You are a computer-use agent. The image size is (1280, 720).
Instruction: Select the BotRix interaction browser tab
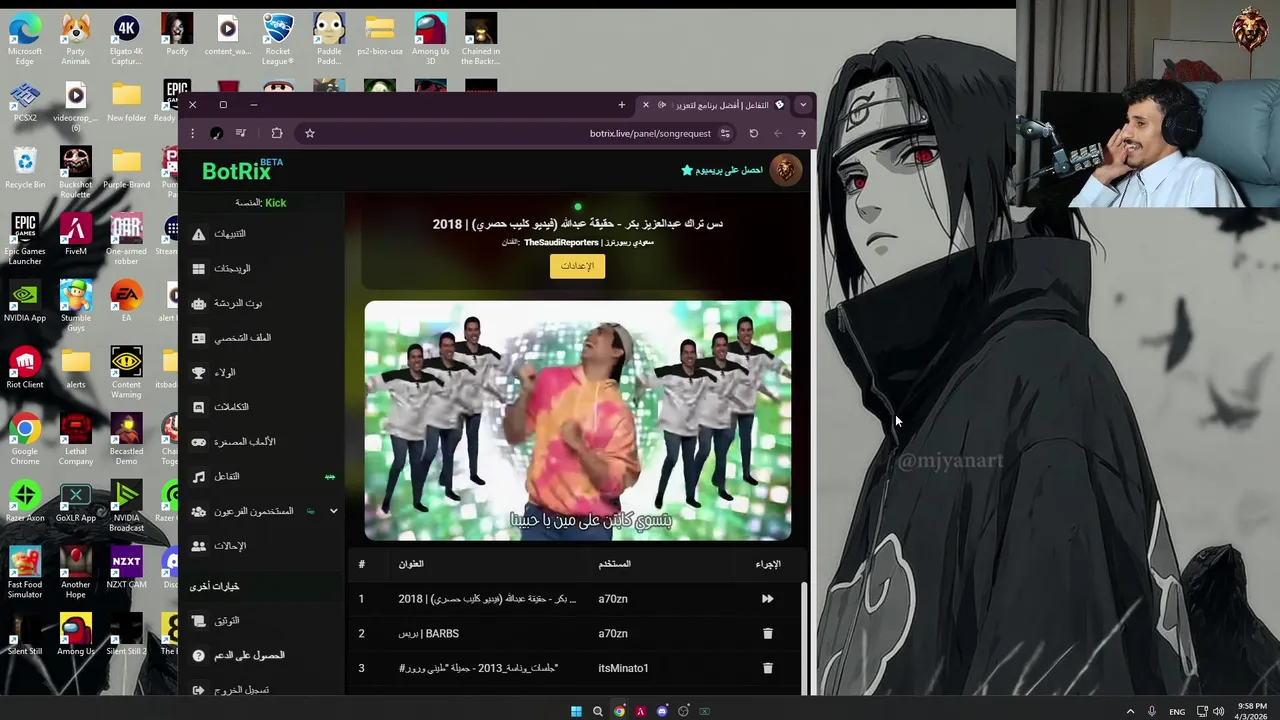pos(714,105)
